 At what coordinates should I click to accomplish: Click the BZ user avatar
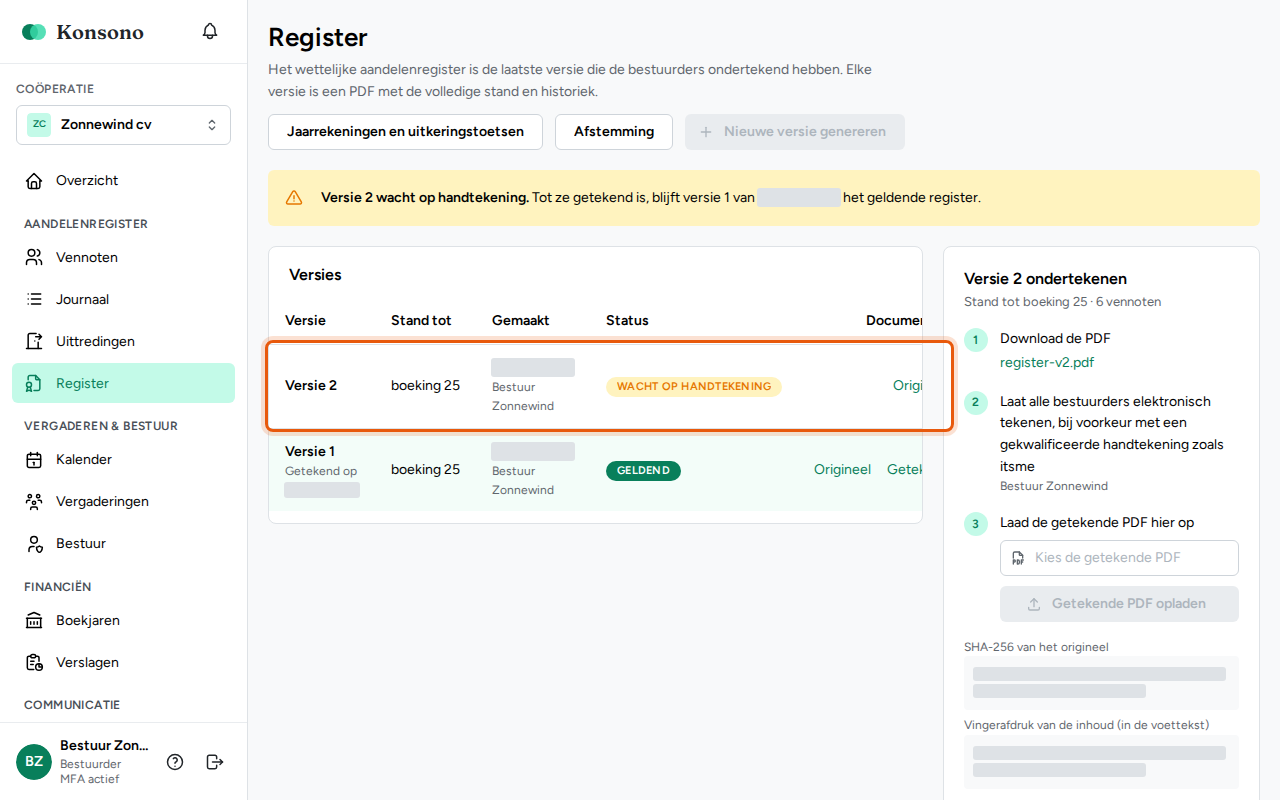point(34,762)
